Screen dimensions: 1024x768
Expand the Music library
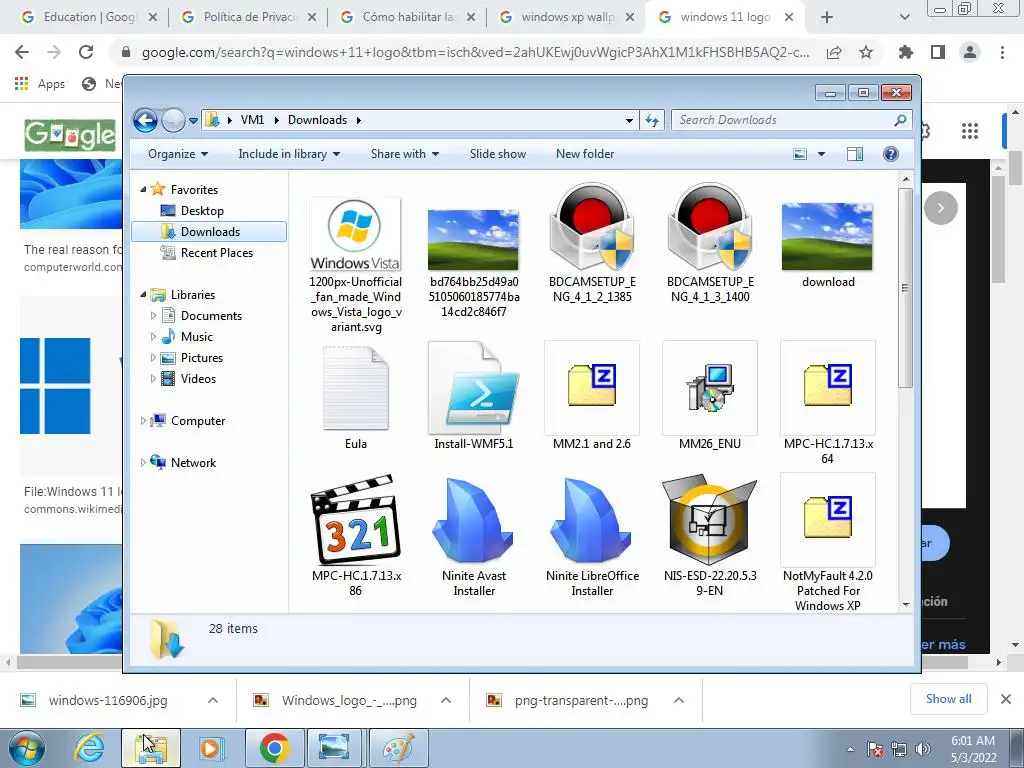(153, 337)
